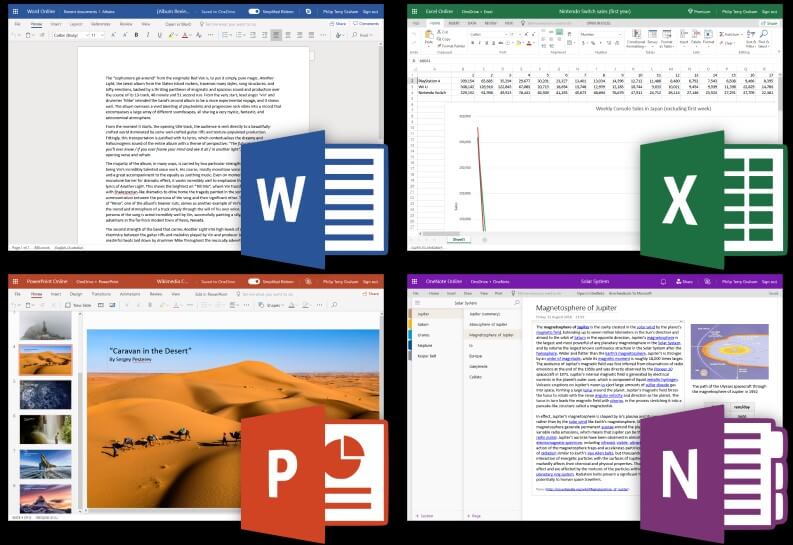793x545 pixels.
Task: Open Conditional Formatting in Excel ribbon
Action: pos(636,38)
